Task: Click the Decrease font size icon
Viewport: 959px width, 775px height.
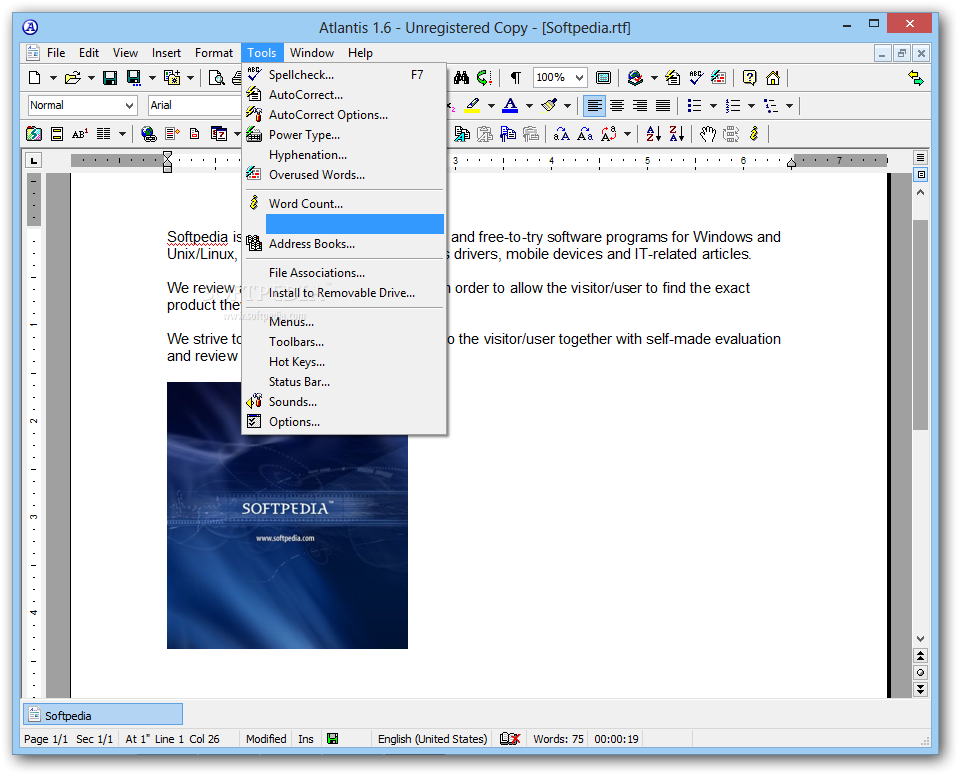Action: coord(585,133)
